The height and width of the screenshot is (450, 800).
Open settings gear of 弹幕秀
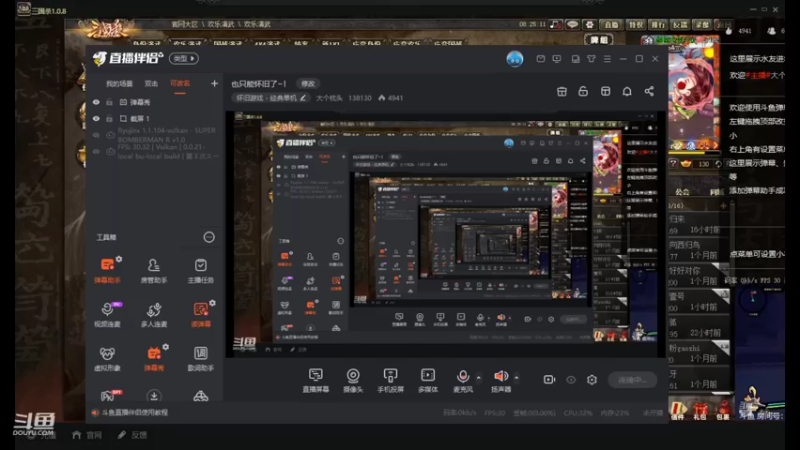[166, 347]
